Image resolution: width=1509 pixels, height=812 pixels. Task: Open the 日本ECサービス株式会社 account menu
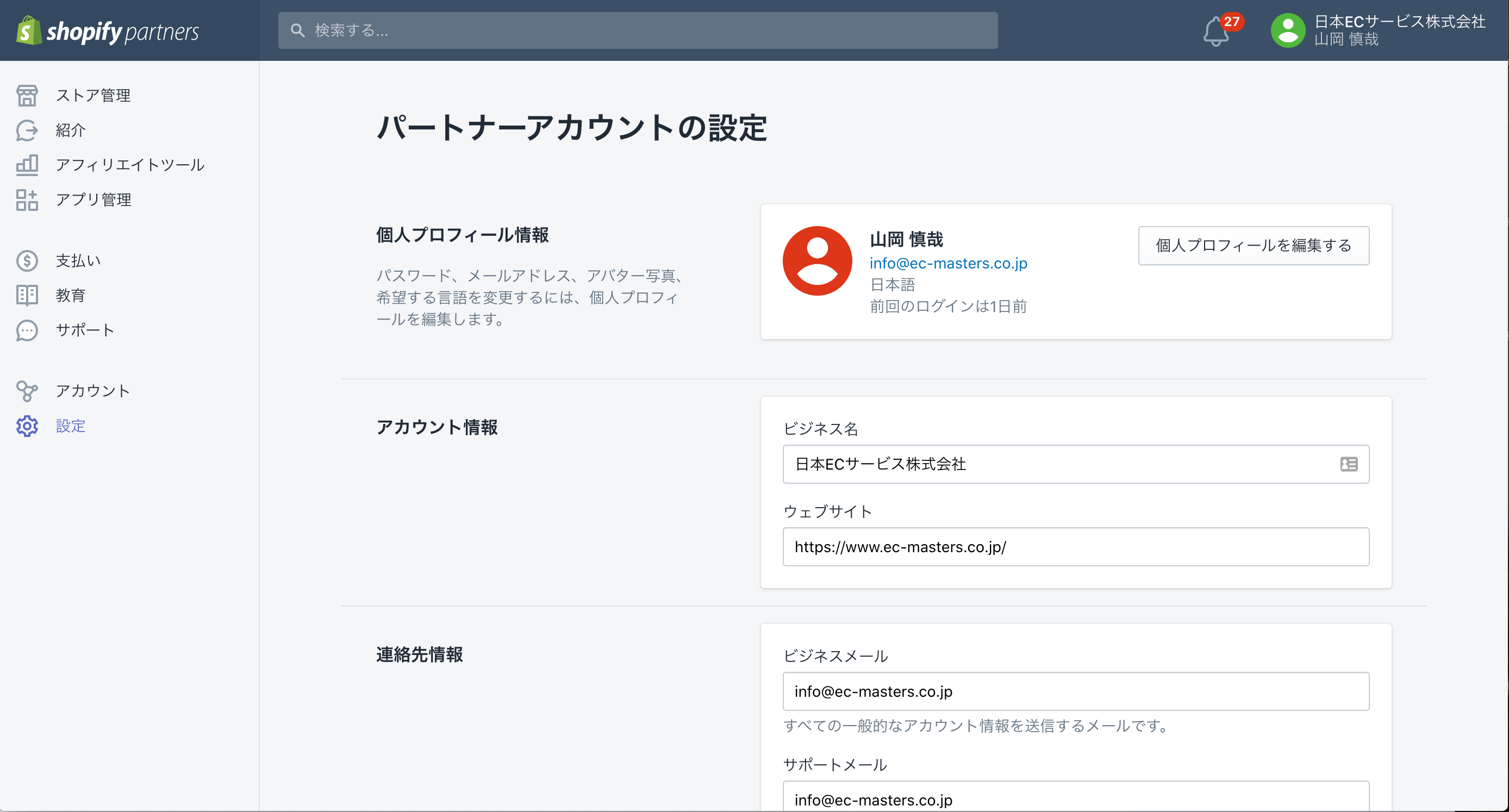pos(1377,30)
